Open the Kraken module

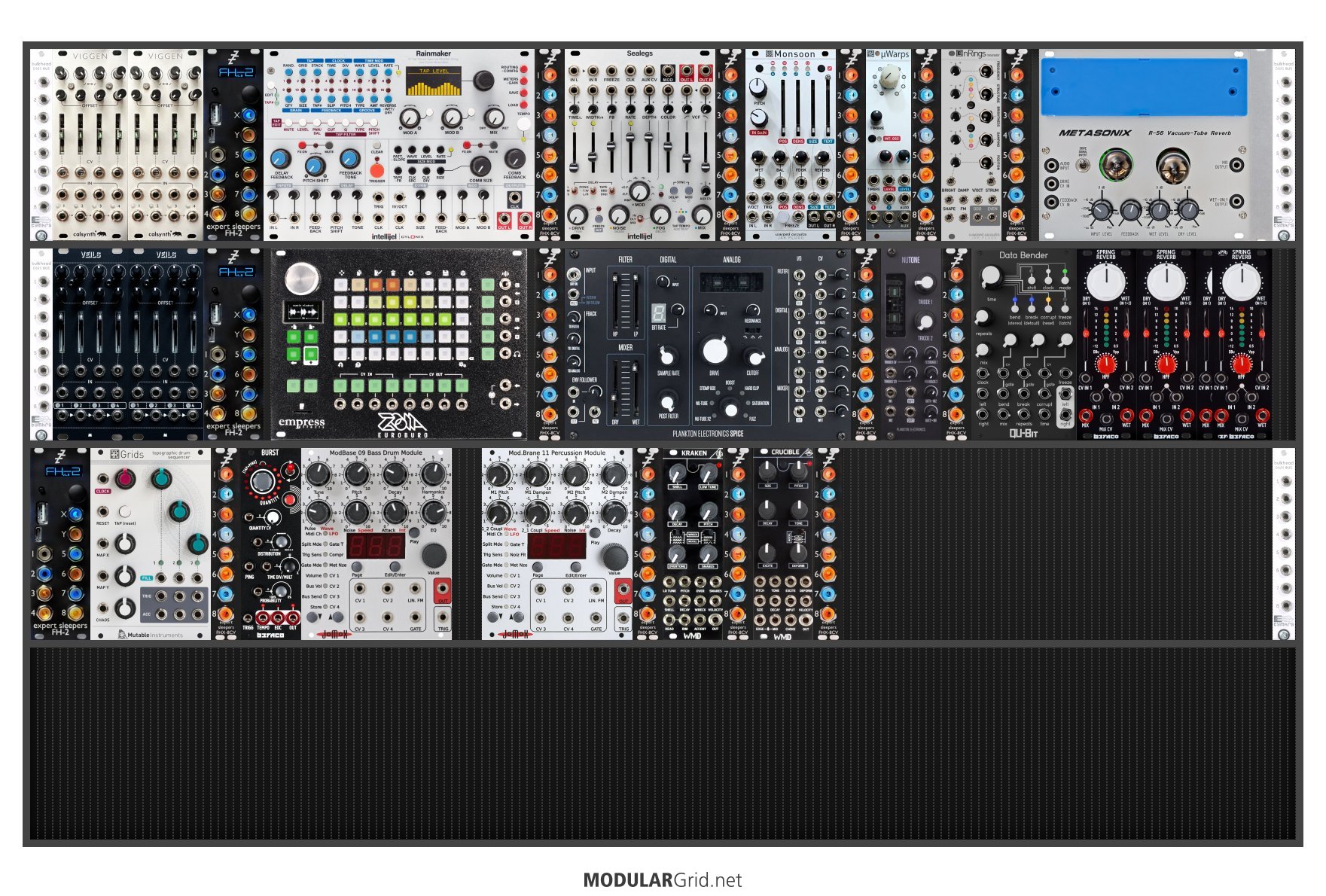tap(693, 544)
